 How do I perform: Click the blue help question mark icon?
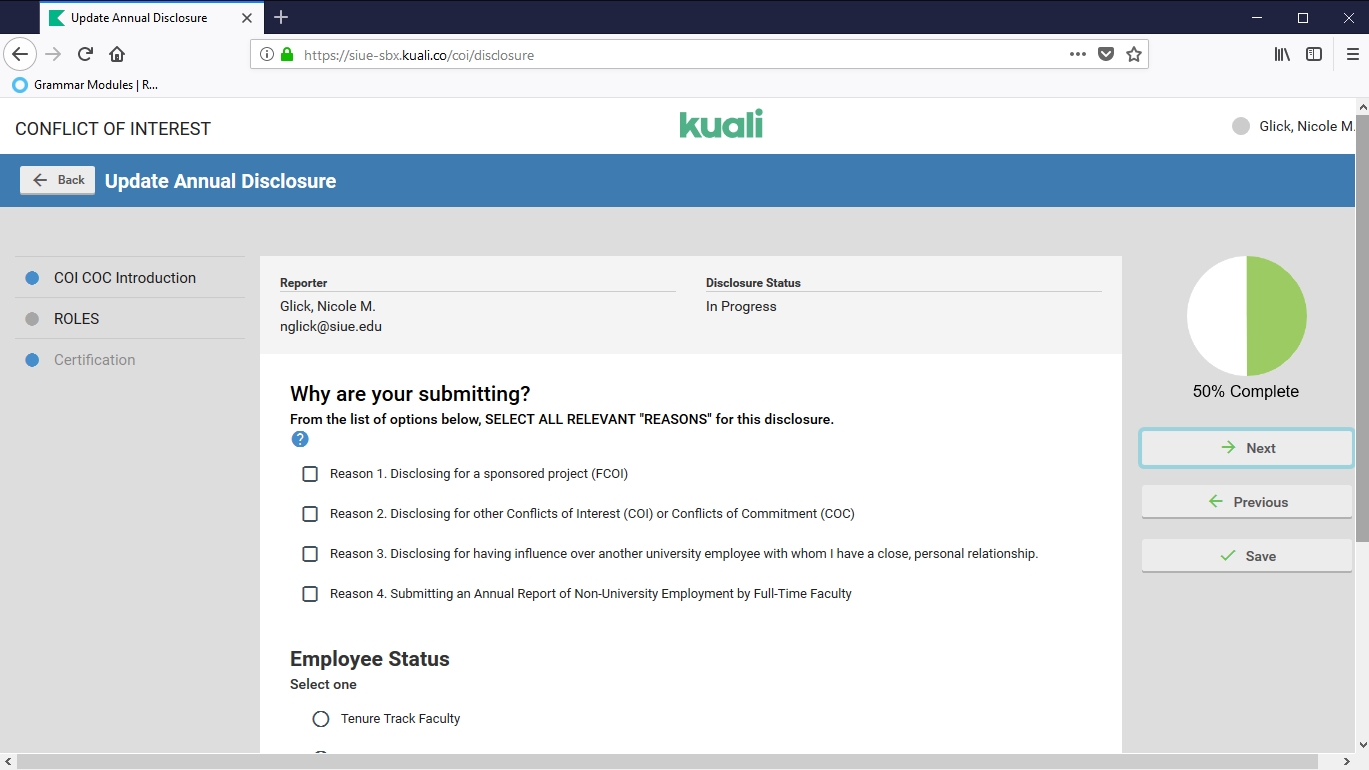point(300,439)
